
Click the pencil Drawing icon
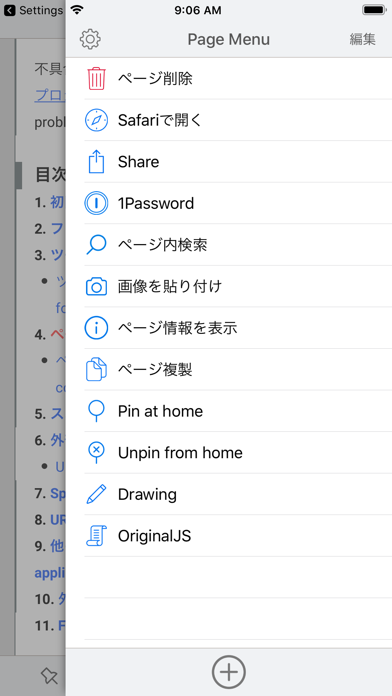point(96,494)
